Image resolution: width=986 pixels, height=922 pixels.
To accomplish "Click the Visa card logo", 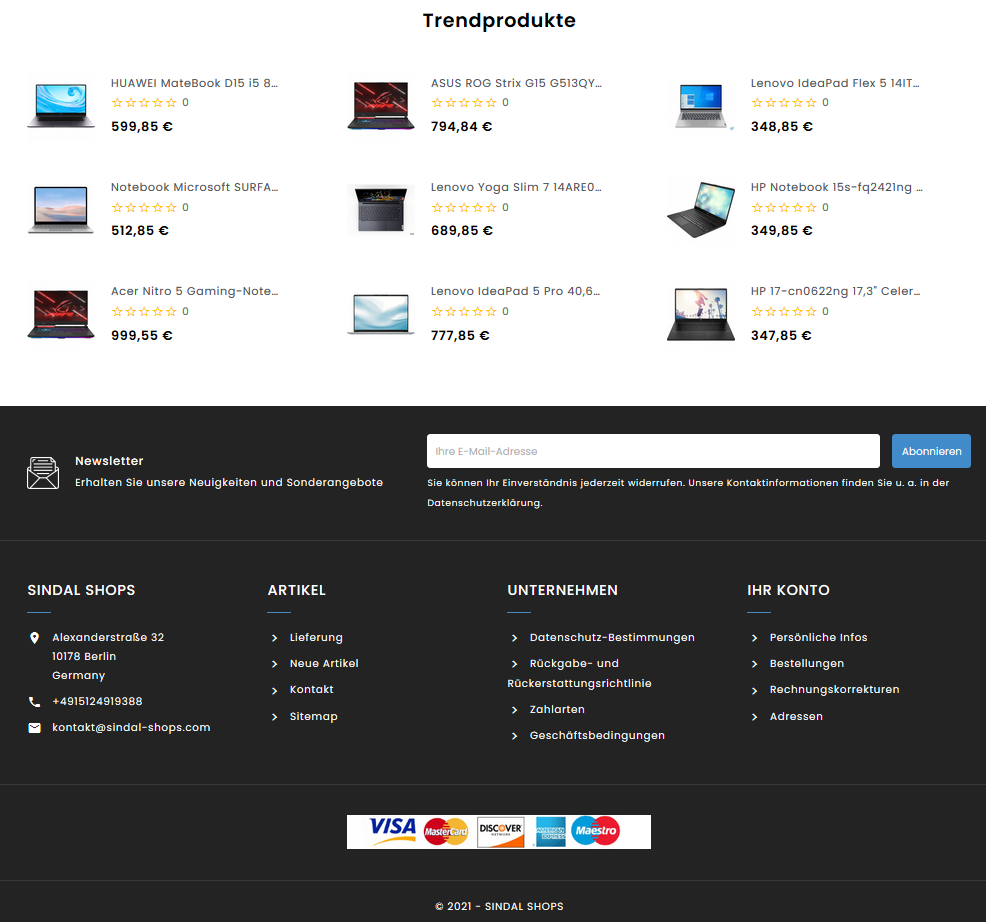I will coord(392,831).
